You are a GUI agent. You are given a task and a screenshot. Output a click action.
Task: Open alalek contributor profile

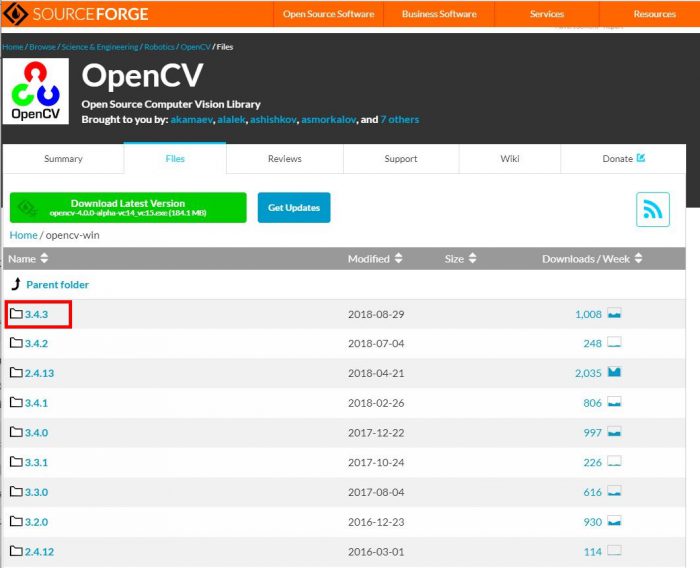pyautogui.click(x=231, y=119)
